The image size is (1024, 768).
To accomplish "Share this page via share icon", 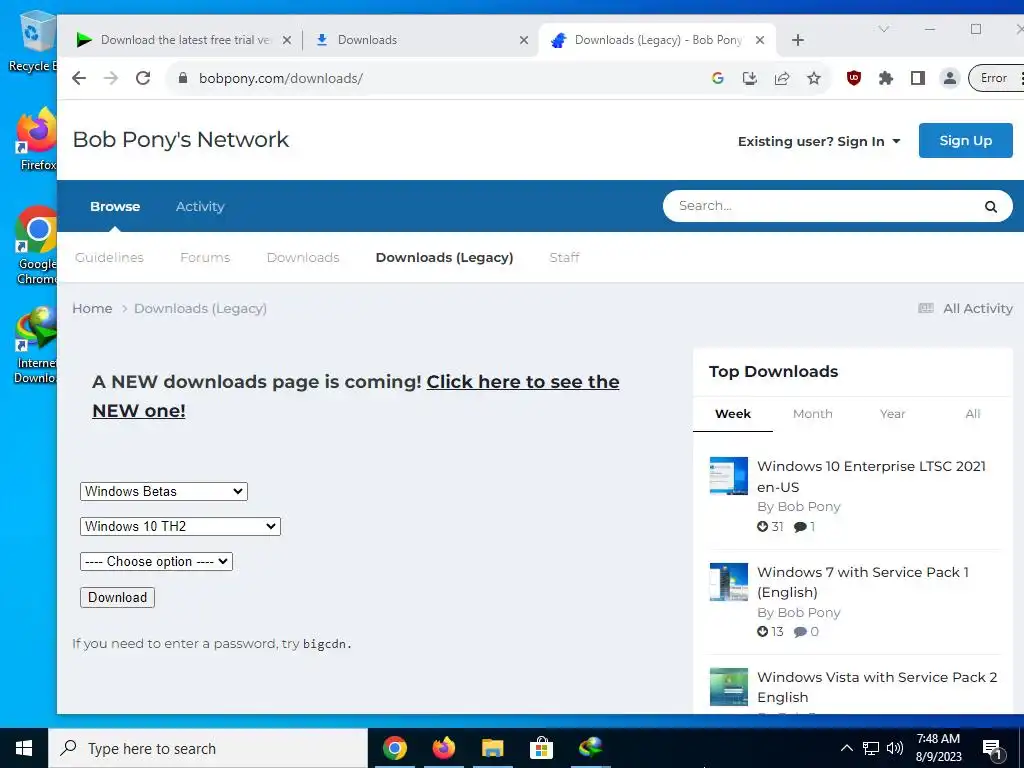I will coord(782,78).
